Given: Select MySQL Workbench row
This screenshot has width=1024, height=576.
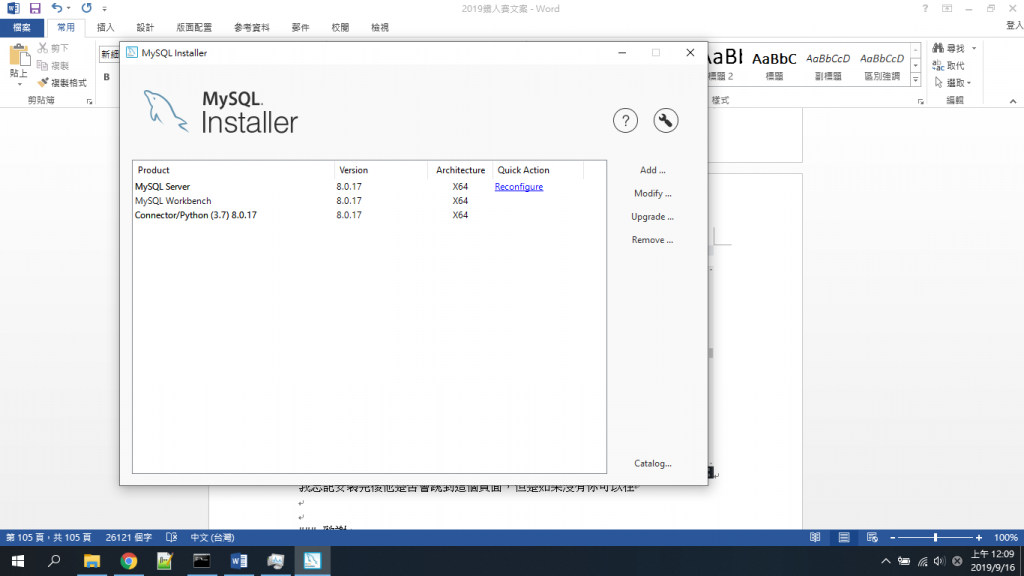Looking at the screenshot, I should pos(369,200).
